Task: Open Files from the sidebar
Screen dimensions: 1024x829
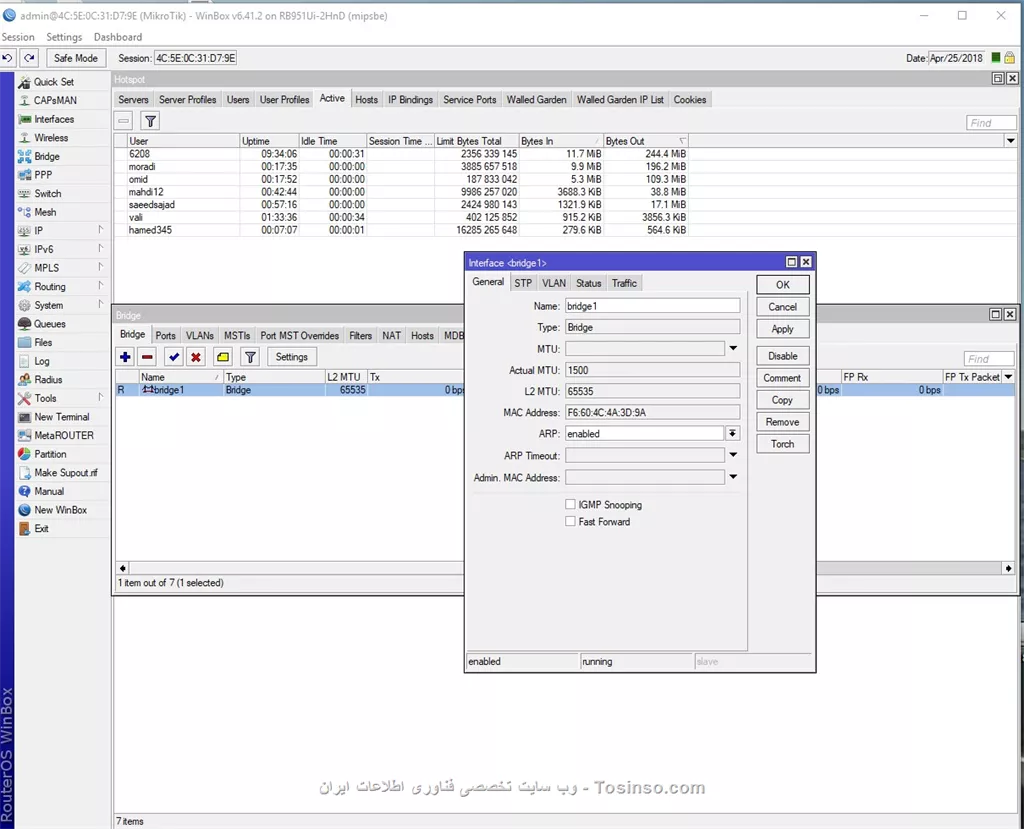Action: point(43,342)
